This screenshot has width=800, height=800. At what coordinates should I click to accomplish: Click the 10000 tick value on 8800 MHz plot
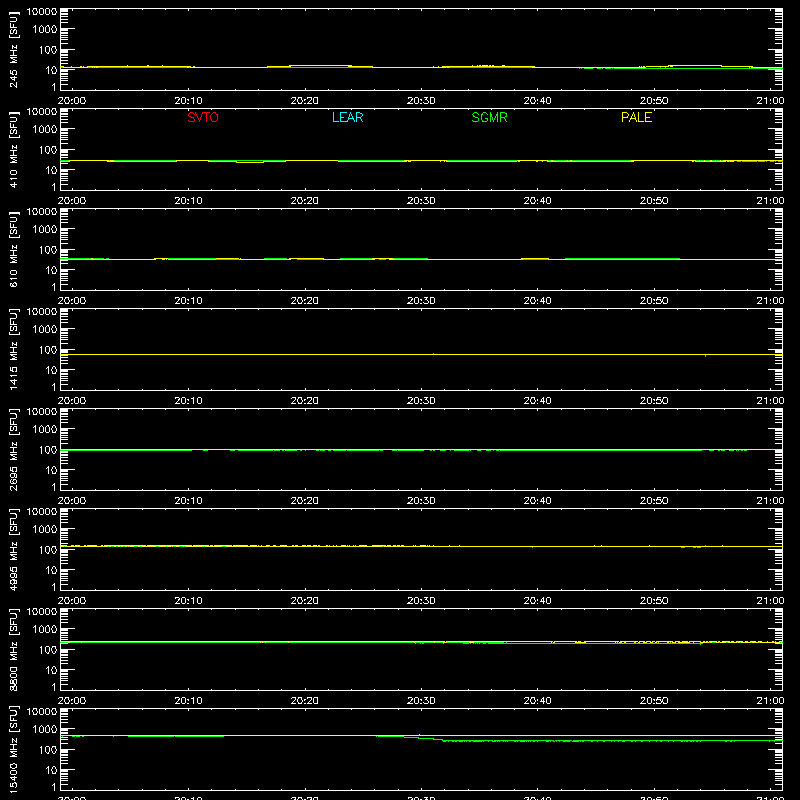click(x=42, y=612)
